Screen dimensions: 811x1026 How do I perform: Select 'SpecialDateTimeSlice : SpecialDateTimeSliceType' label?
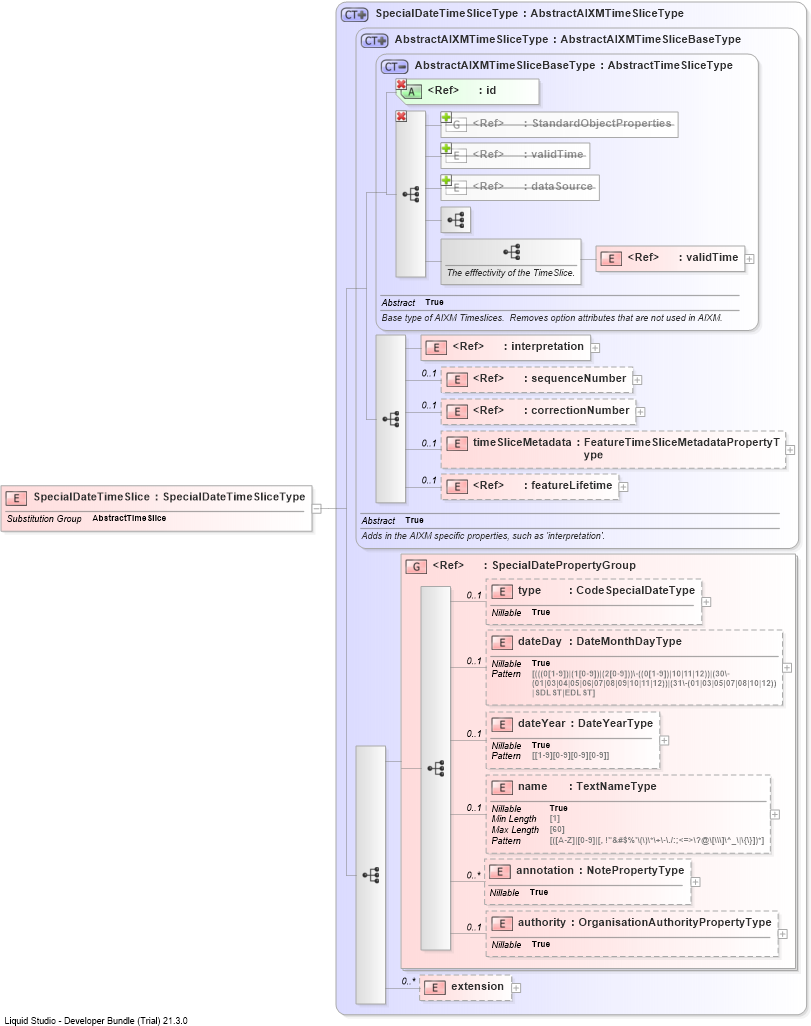(170, 497)
